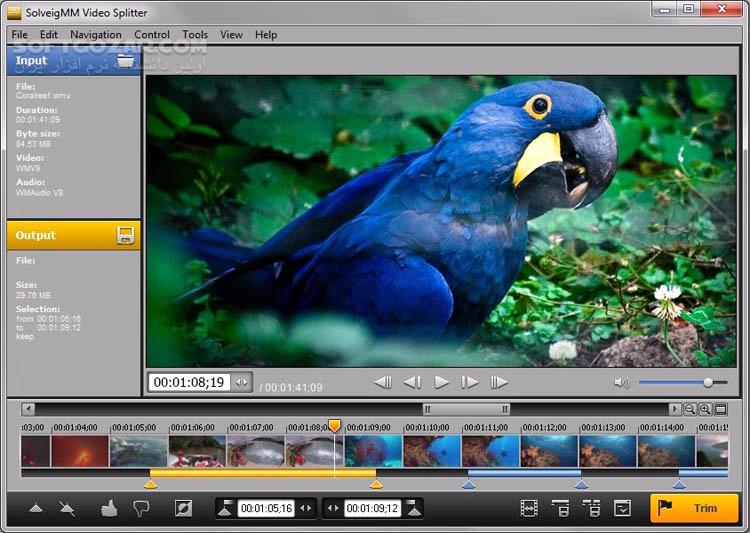Click the thumbs-up Keep fragment icon

[109, 508]
